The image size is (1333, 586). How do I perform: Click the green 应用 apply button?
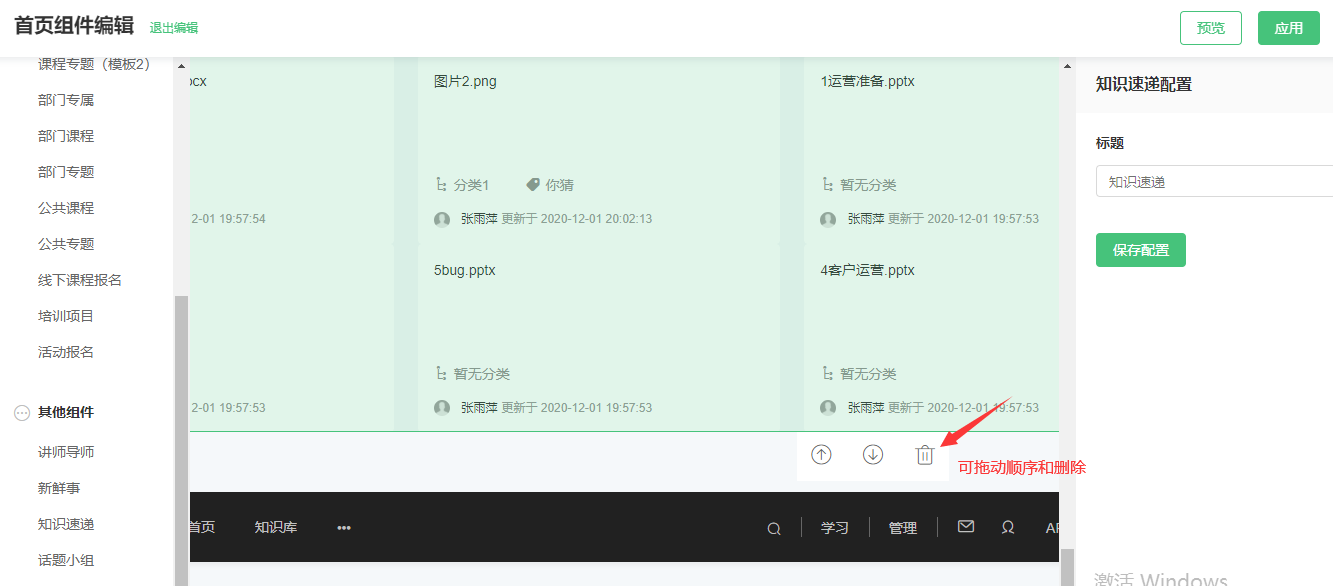coord(1289,28)
